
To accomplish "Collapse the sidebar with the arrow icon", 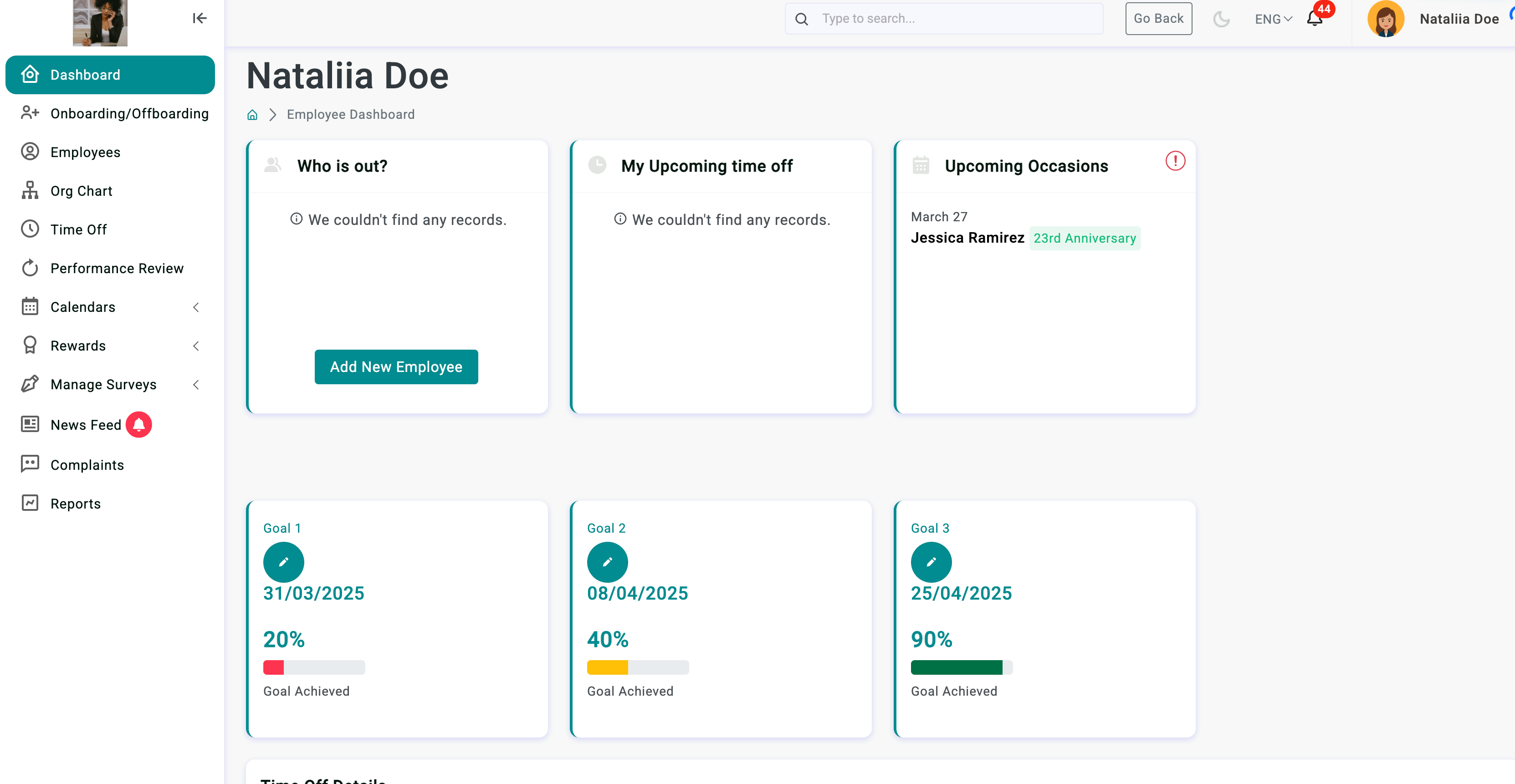I will pyautogui.click(x=200, y=18).
